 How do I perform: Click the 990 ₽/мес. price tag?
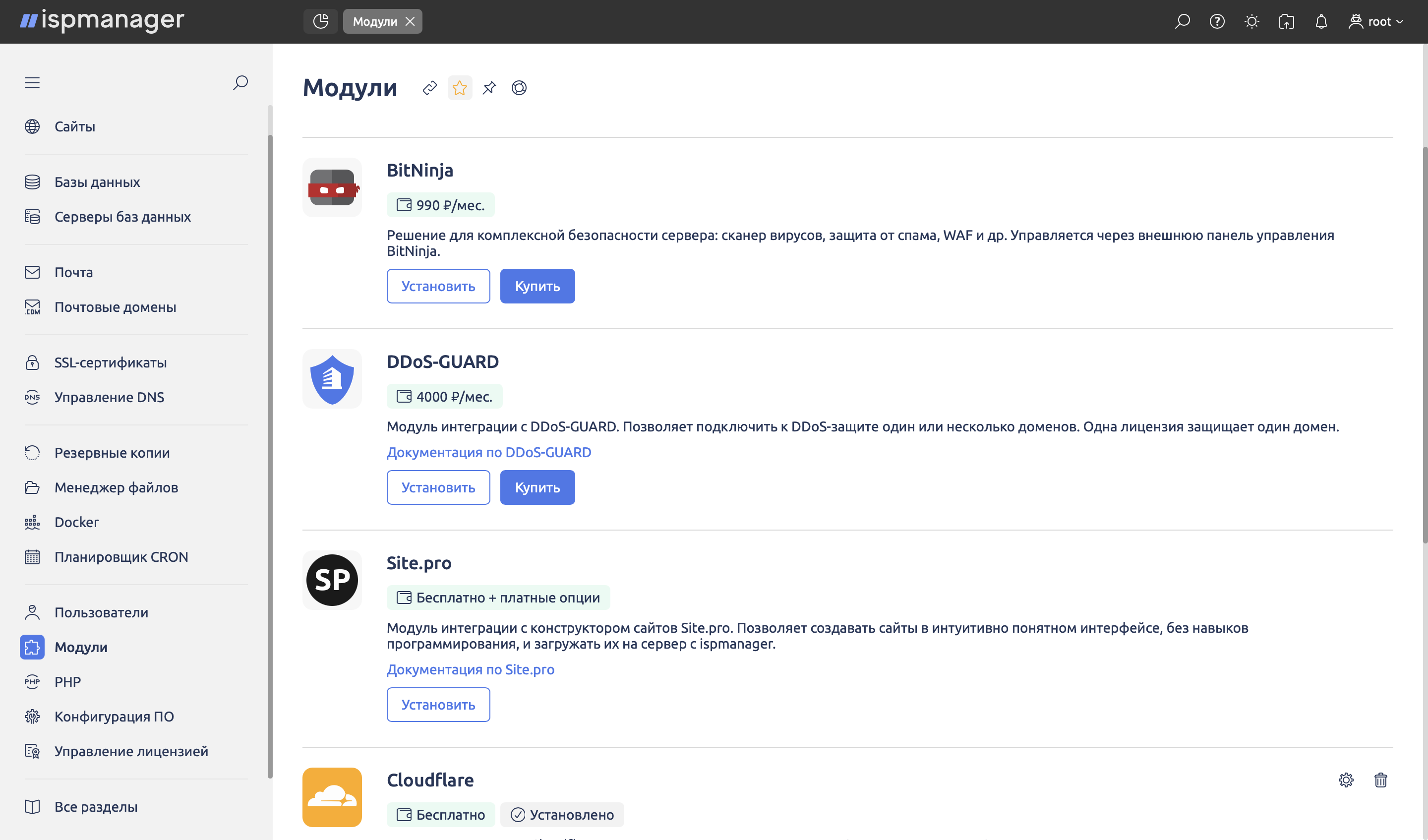[x=440, y=205]
